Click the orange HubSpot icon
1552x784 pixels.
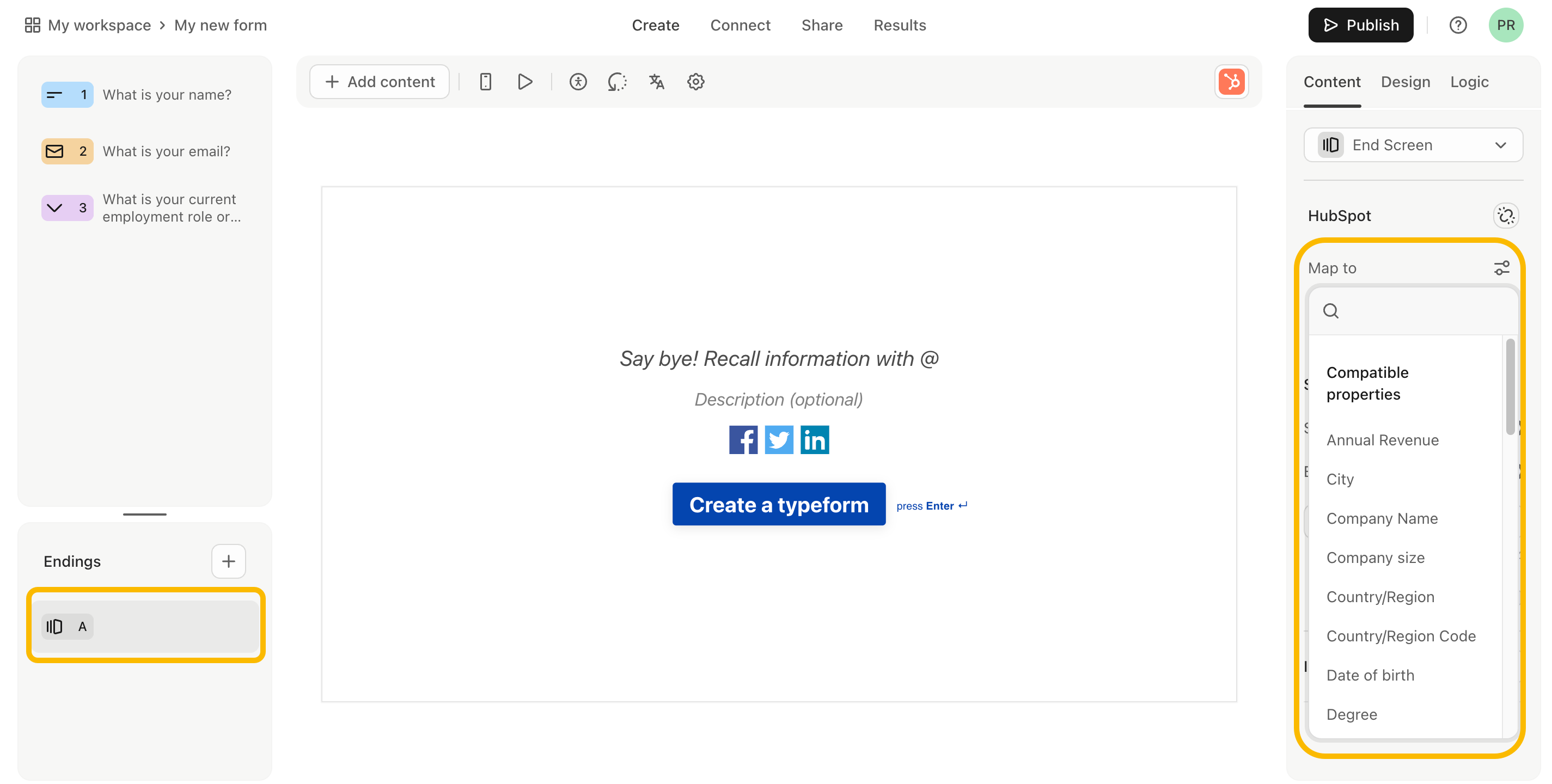(x=1231, y=82)
